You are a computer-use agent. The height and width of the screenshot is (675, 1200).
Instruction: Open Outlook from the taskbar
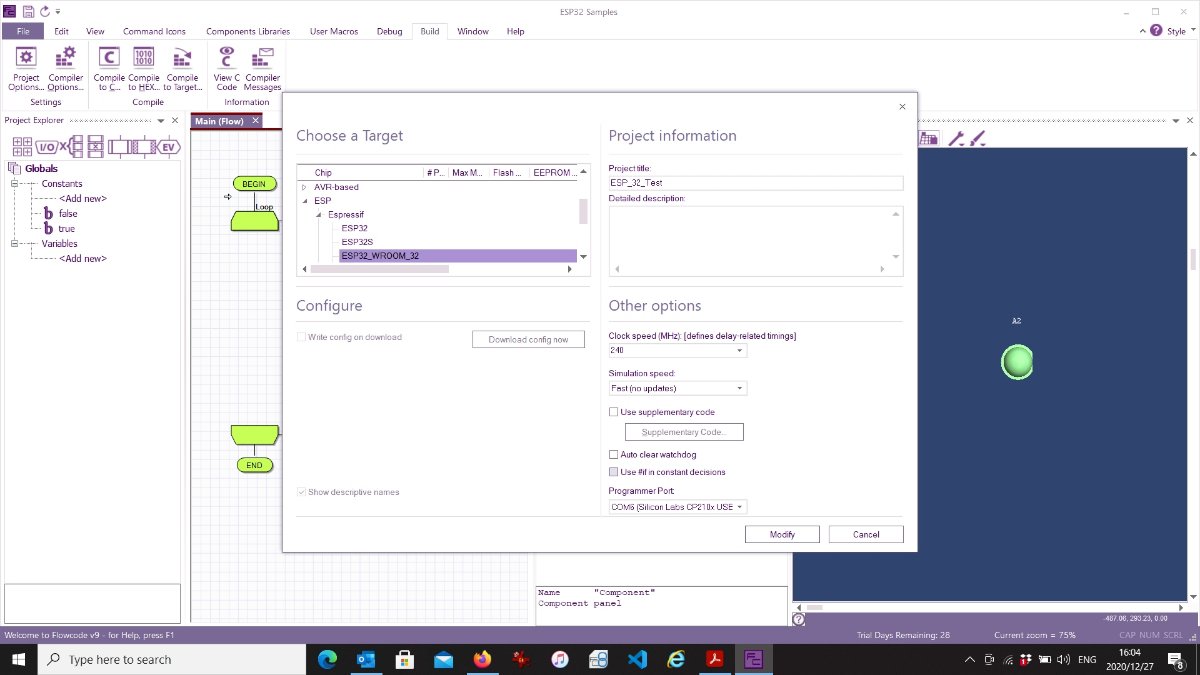point(366,659)
